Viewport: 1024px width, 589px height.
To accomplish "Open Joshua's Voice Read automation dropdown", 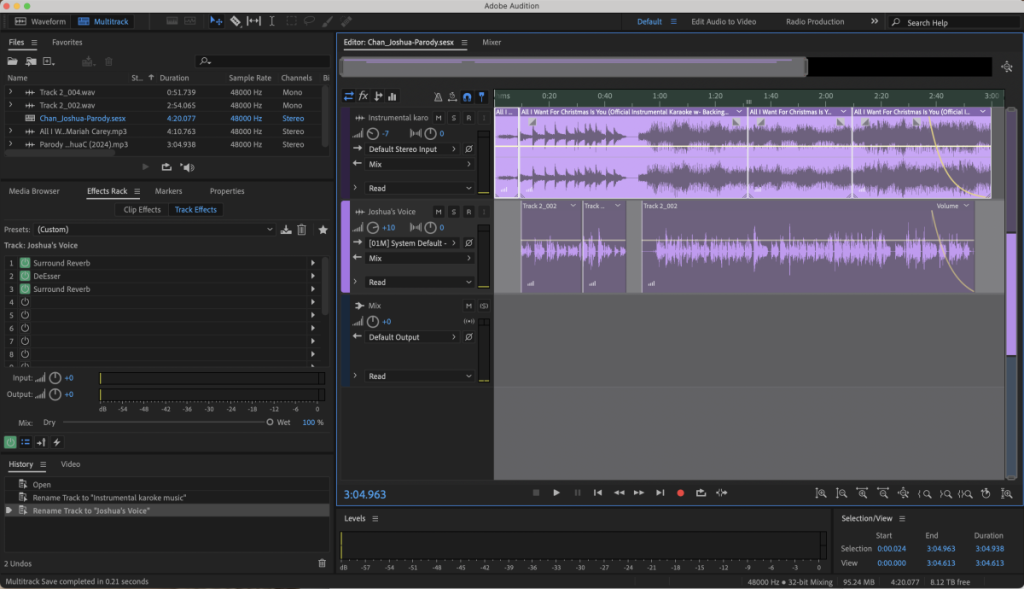I will pyautogui.click(x=420, y=282).
